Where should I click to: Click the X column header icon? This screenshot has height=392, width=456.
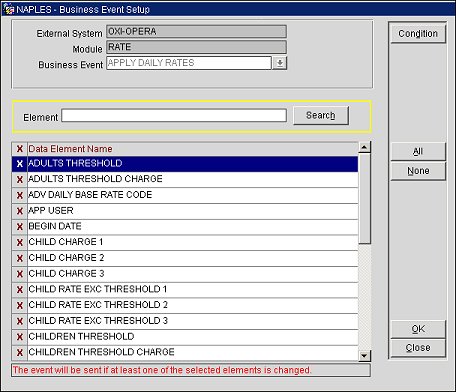click(x=20, y=149)
